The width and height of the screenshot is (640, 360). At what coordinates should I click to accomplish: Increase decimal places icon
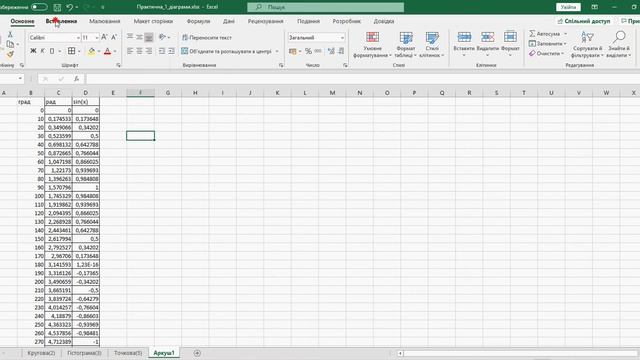[x=331, y=51]
